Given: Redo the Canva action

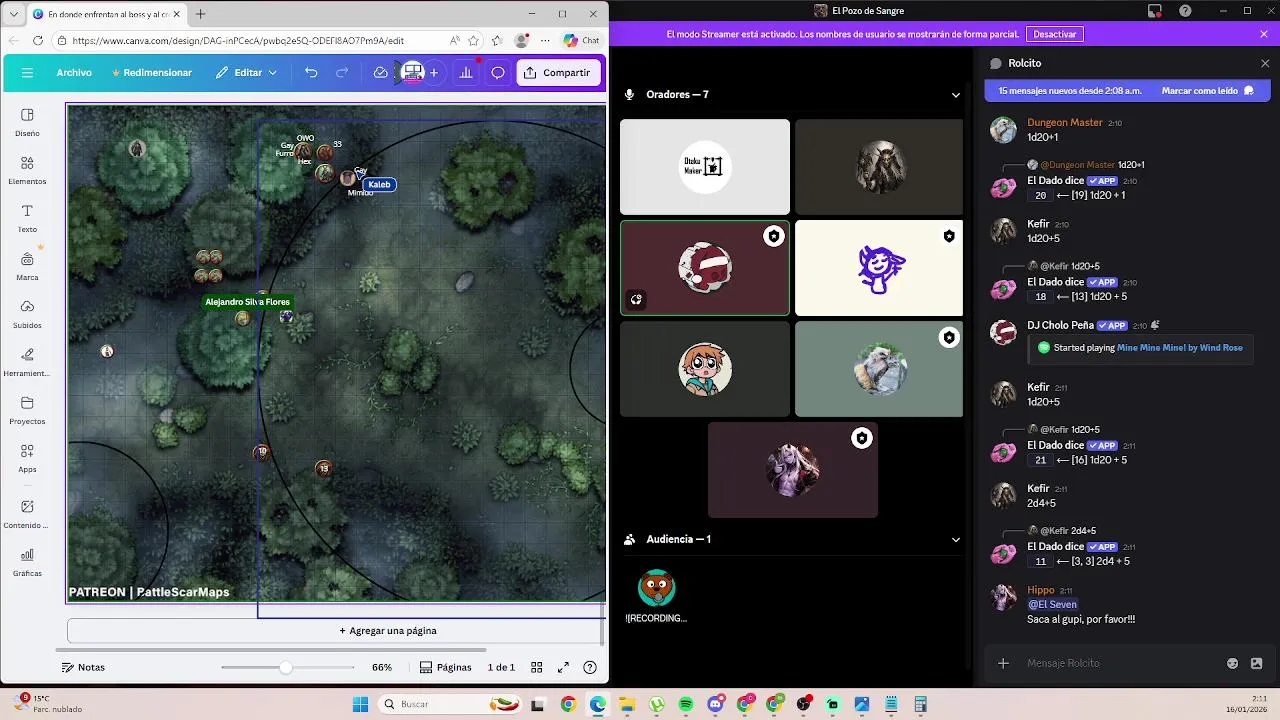Looking at the screenshot, I should coord(342,73).
